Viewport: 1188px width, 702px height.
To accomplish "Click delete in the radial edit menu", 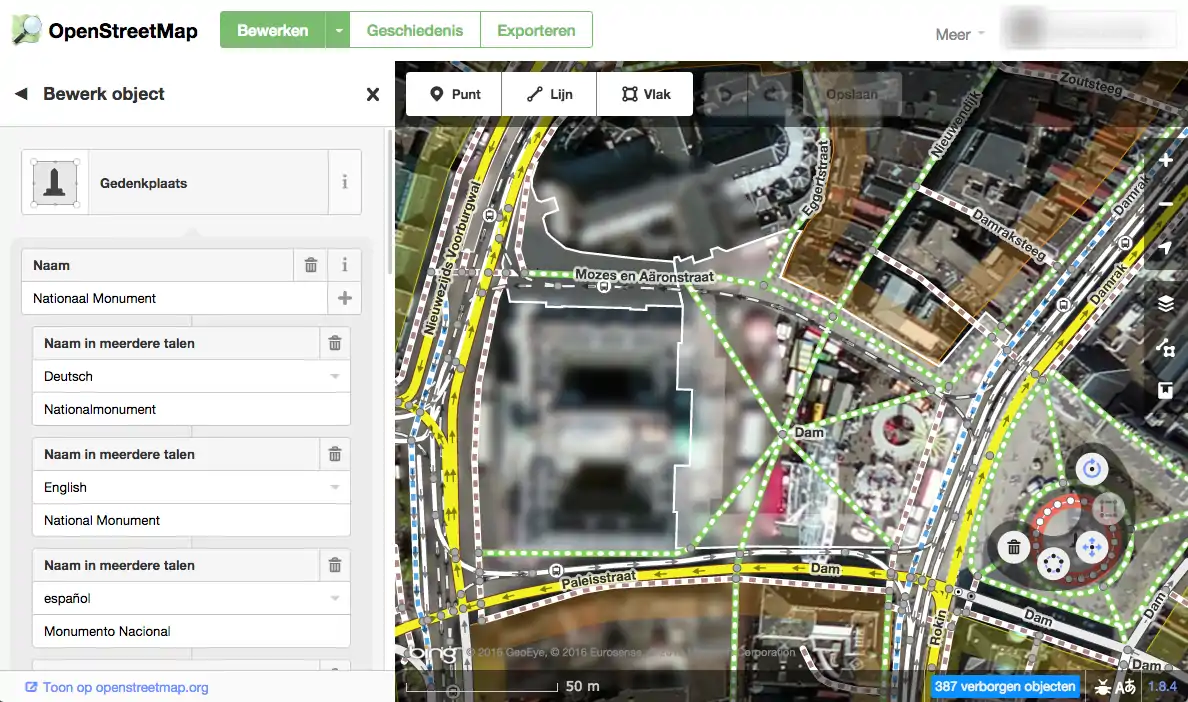I will pos(1014,547).
